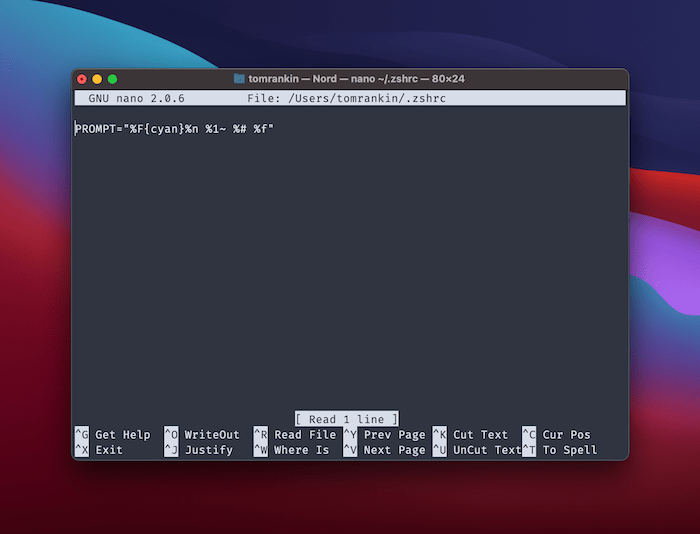Click the ^C key hint
The image size is (700, 534).
click(529, 434)
